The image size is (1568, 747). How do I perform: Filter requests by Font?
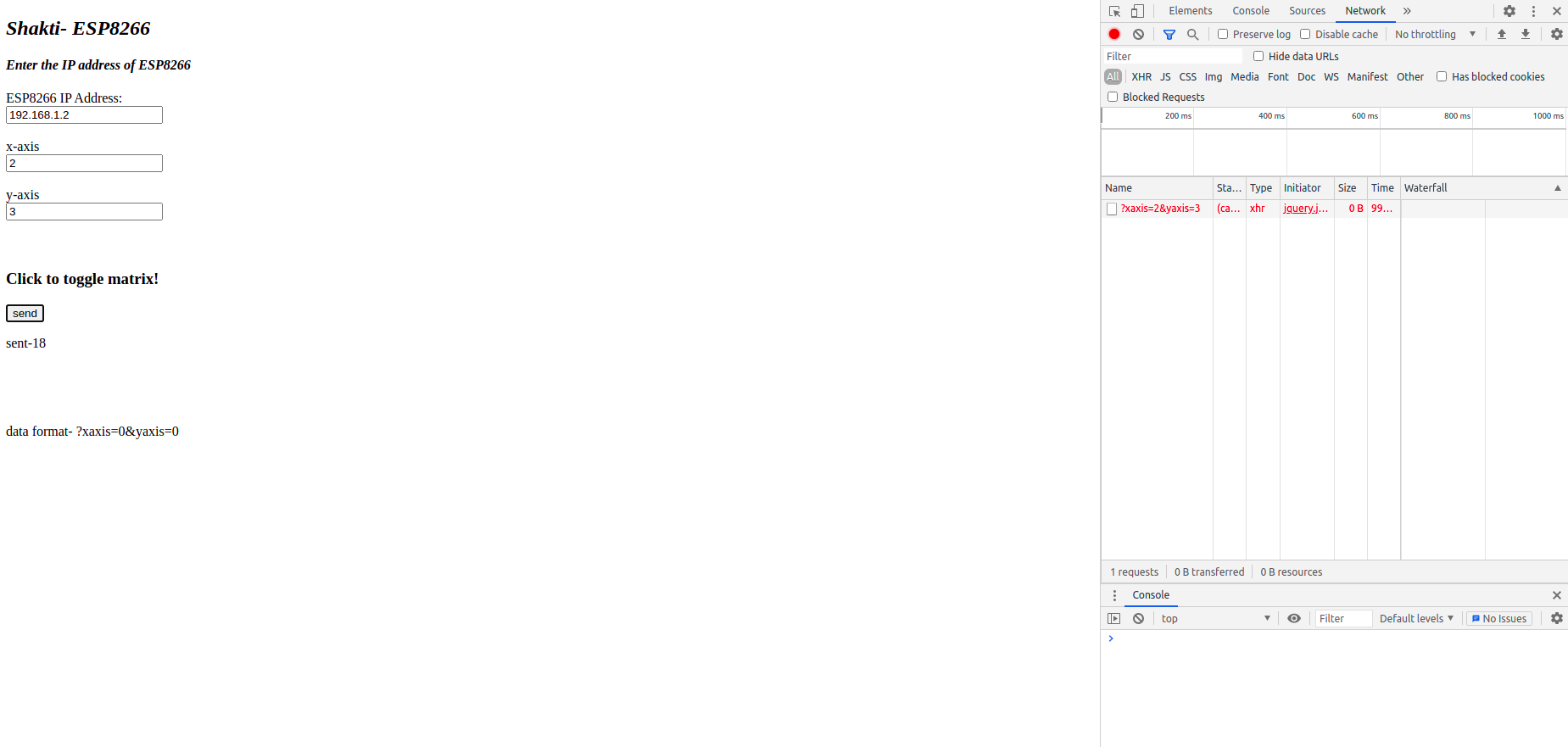click(1278, 76)
